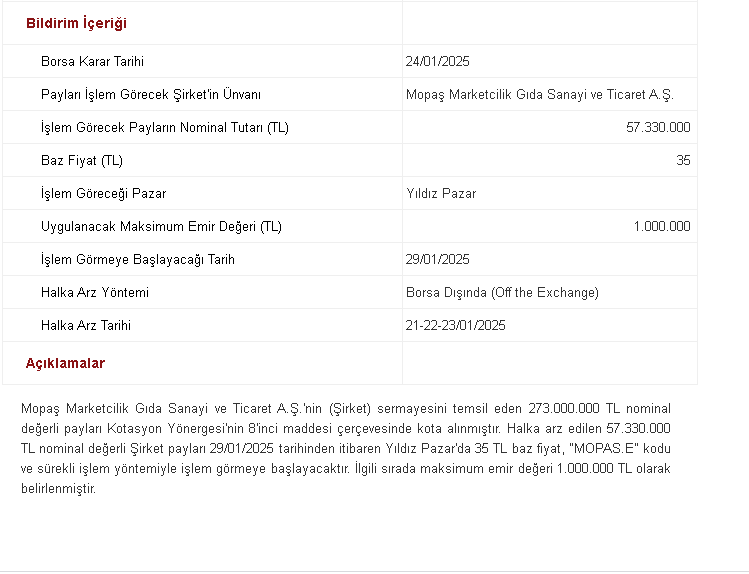The width and height of the screenshot is (749, 574).
Task: Click the 57.330.000 nominal amount cell
Action: click(658, 128)
